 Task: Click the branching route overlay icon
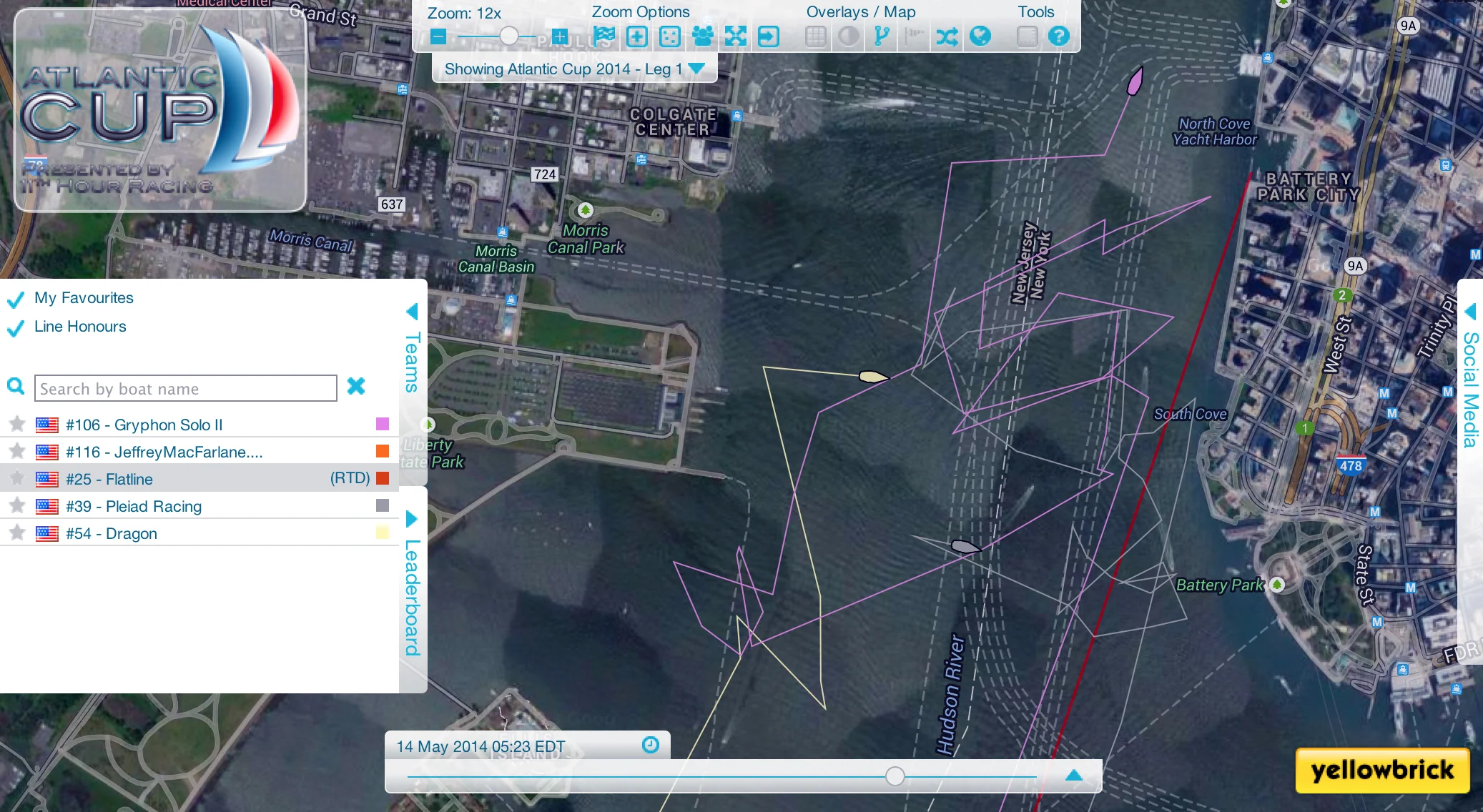[882, 36]
